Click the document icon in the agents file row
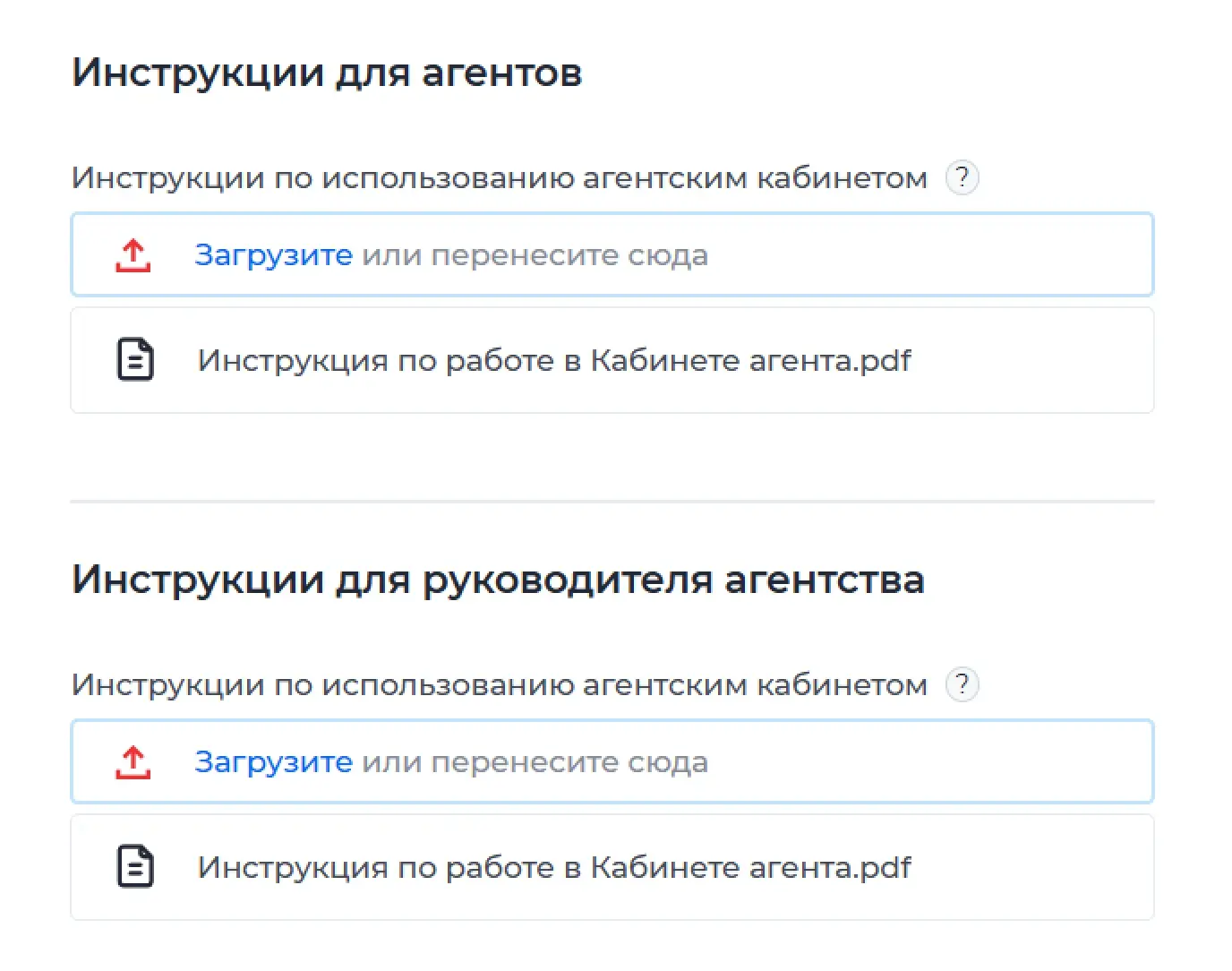The width and height of the screenshot is (1232, 971). [x=135, y=360]
